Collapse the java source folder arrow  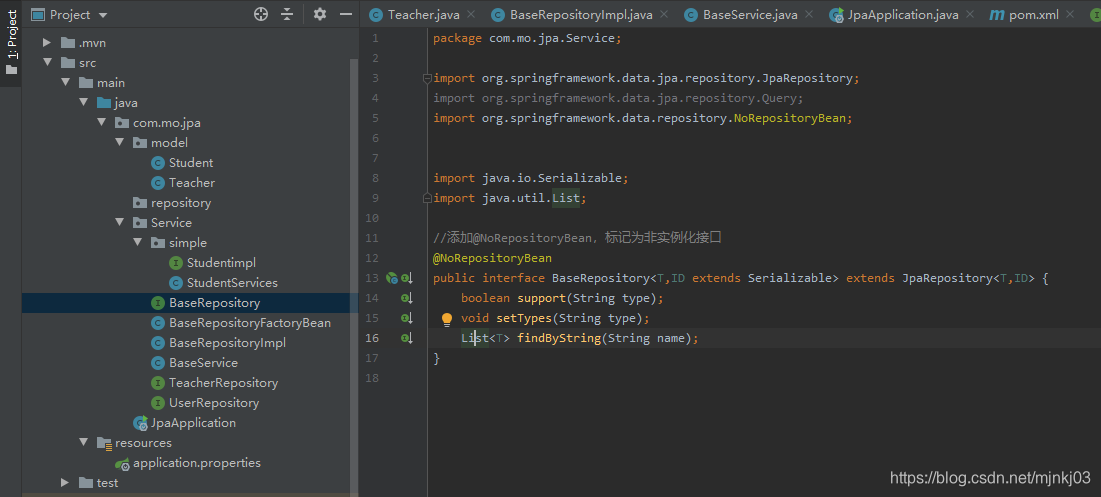coord(84,102)
